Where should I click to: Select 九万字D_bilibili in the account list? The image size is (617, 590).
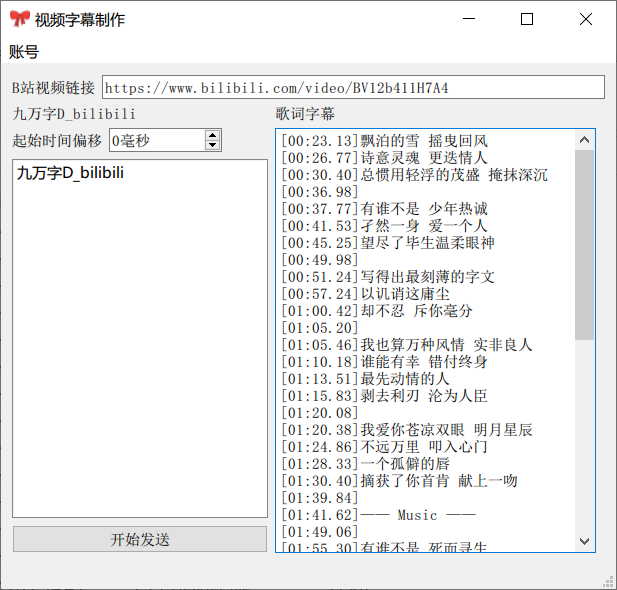coord(70,173)
